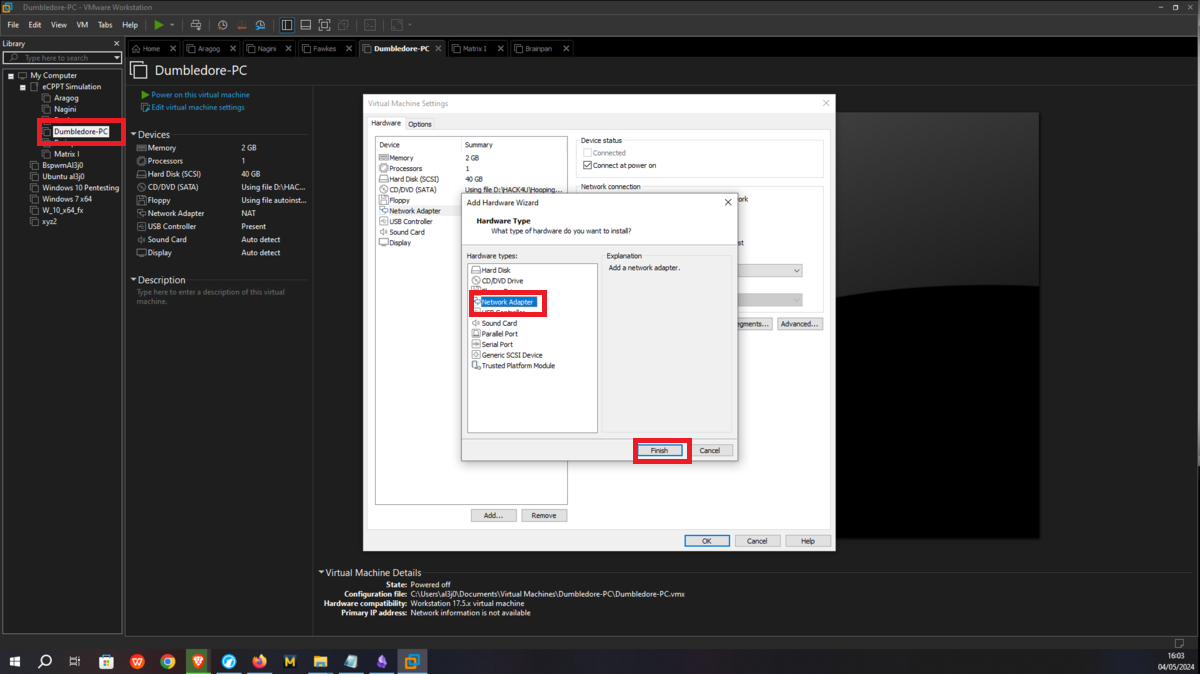Click the Display device icon in settings list
This screenshot has width=1200, height=674.
click(383, 242)
